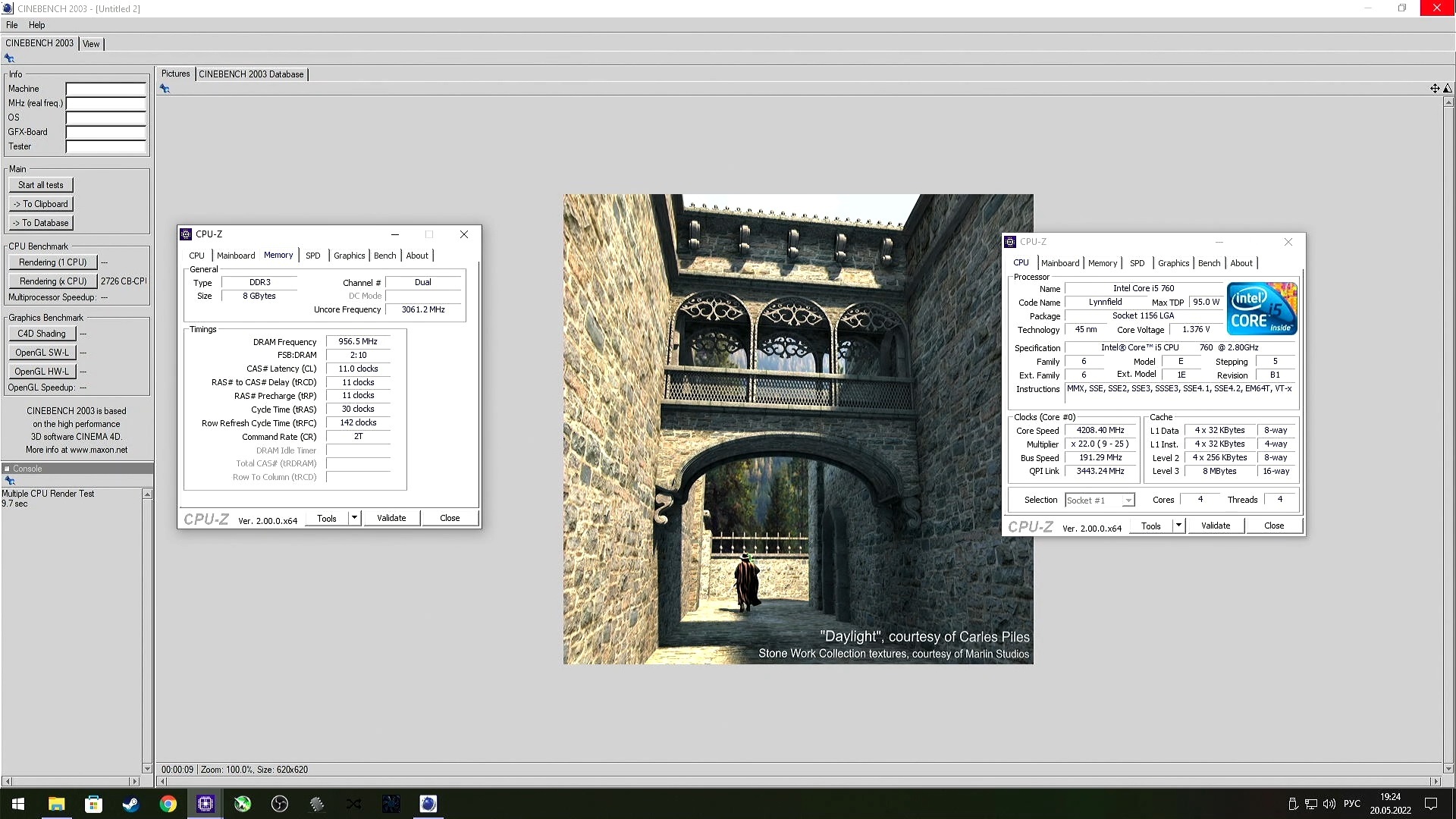Start the OpenGL SW-L test
1456x819 pixels.
[42, 353]
